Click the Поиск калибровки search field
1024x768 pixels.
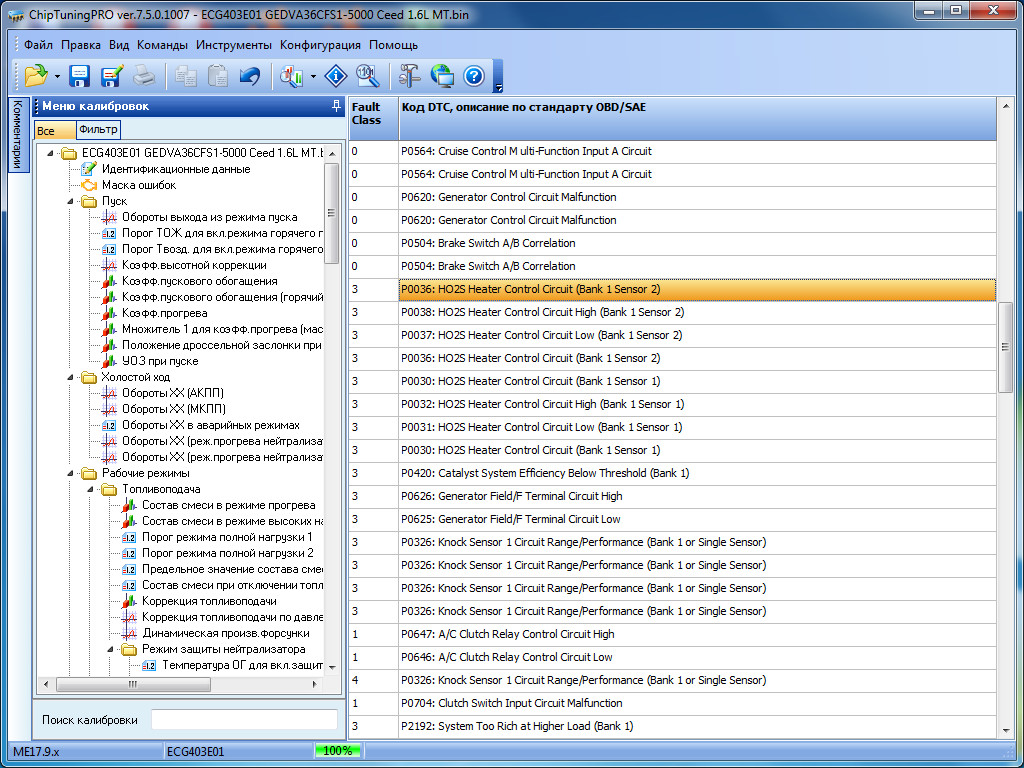[244, 720]
